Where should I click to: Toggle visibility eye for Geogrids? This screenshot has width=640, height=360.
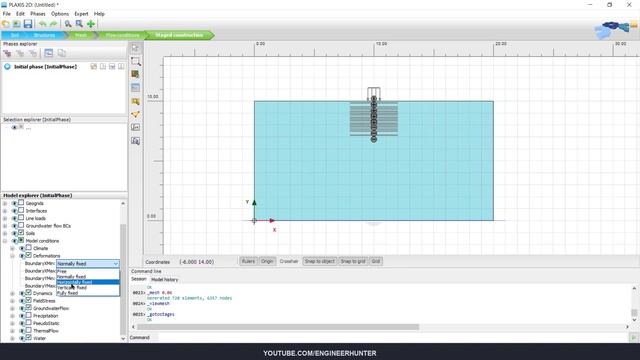click(x=14, y=203)
